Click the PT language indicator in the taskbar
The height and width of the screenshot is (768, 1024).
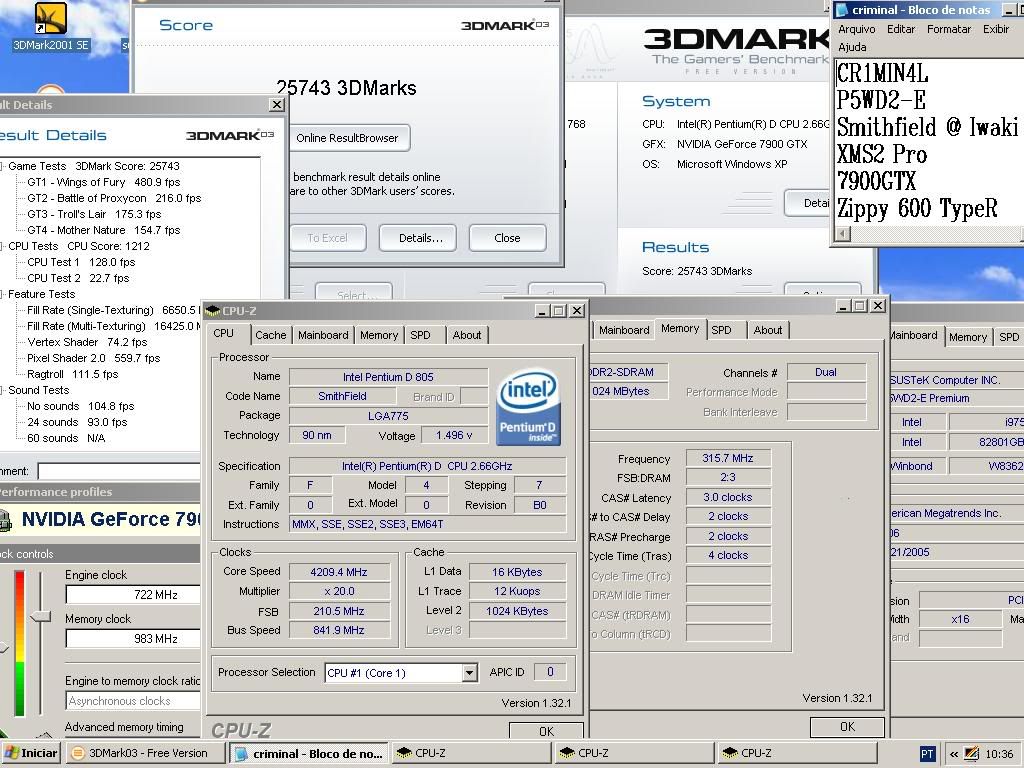(x=927, y=754)
